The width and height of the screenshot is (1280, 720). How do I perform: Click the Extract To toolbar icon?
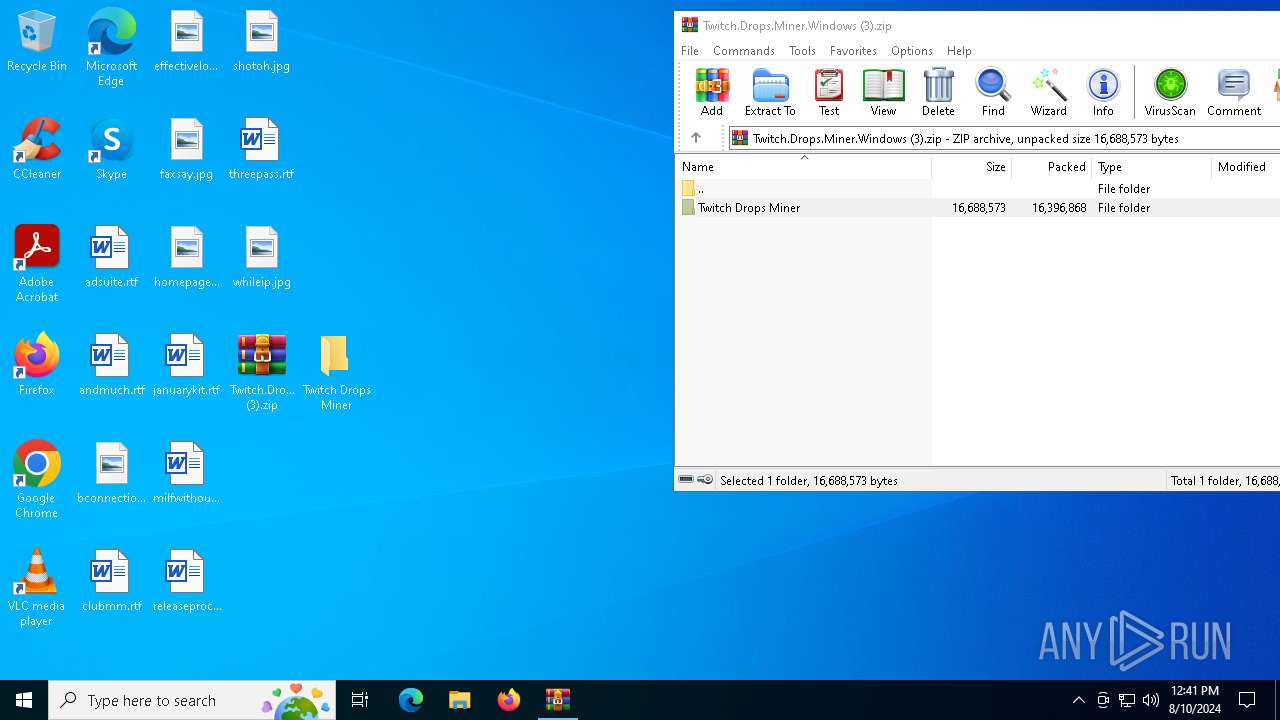770,92
